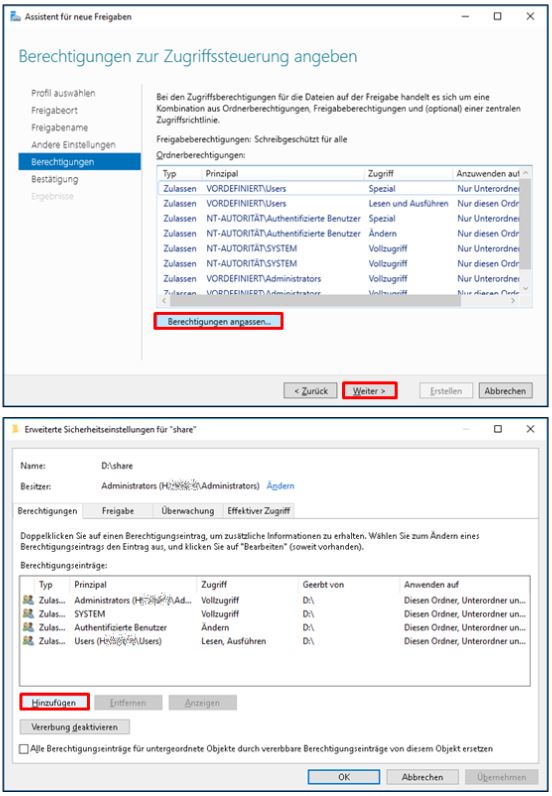This screenshot has height=796, width=552.
Task: Select Authentifizierte Benutzer row with Ändern access
Action: click(339, 234)
